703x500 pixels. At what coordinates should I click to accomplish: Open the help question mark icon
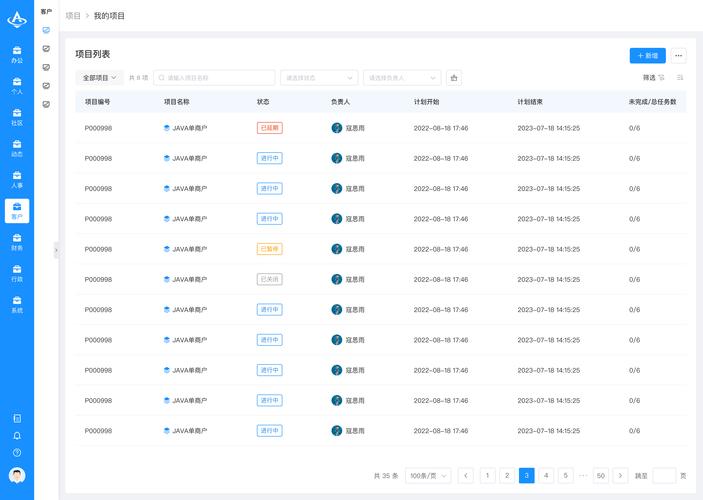click(17, 453)
